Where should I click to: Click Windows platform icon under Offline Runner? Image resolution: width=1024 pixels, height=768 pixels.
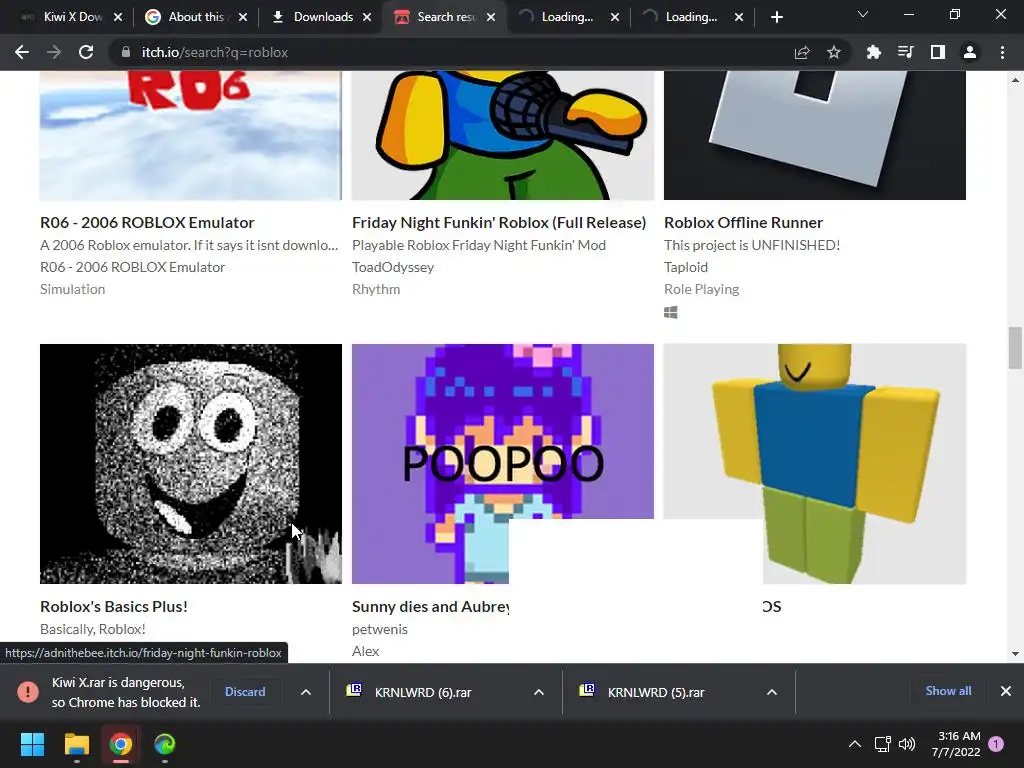click(x=671, y=313)
